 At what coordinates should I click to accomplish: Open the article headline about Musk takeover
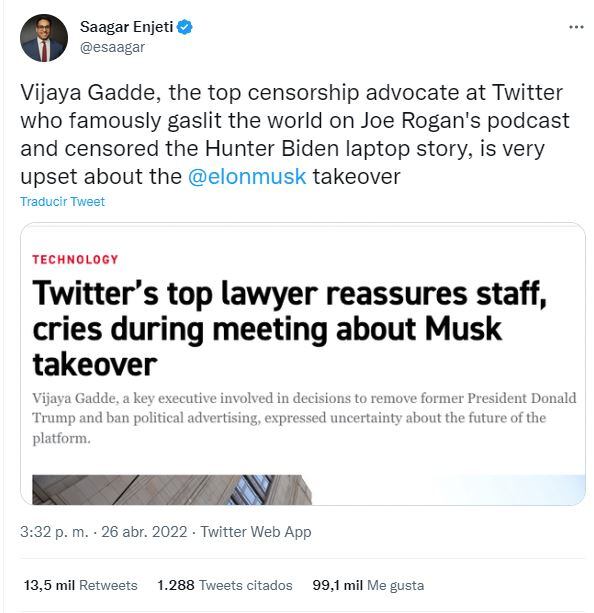[x=289, y=328]
